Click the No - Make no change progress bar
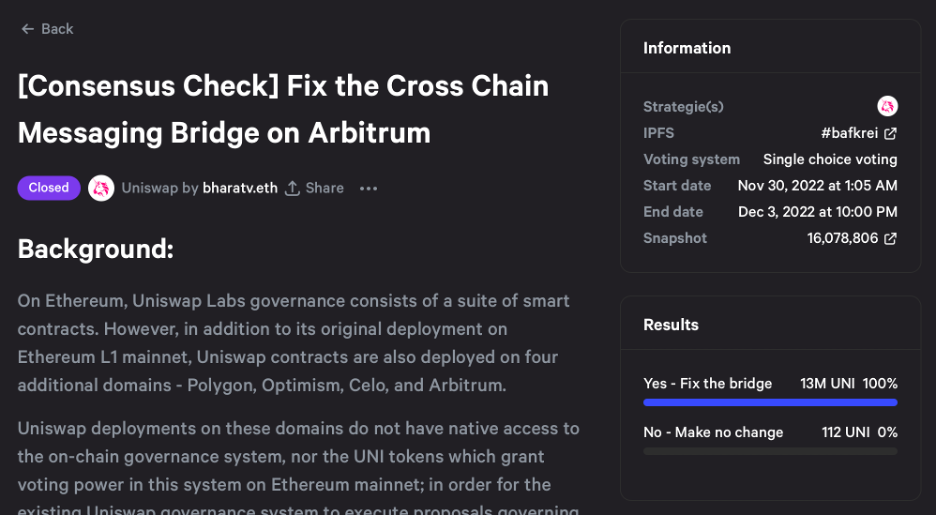 [x=770, y=451]
